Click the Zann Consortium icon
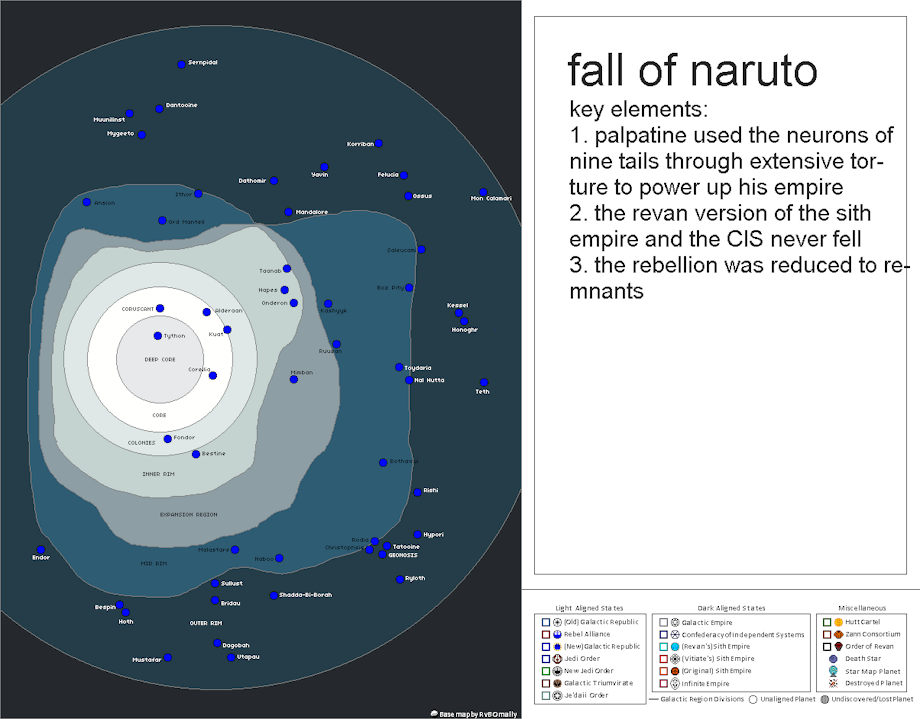920x719 pixels. (838, 634)
